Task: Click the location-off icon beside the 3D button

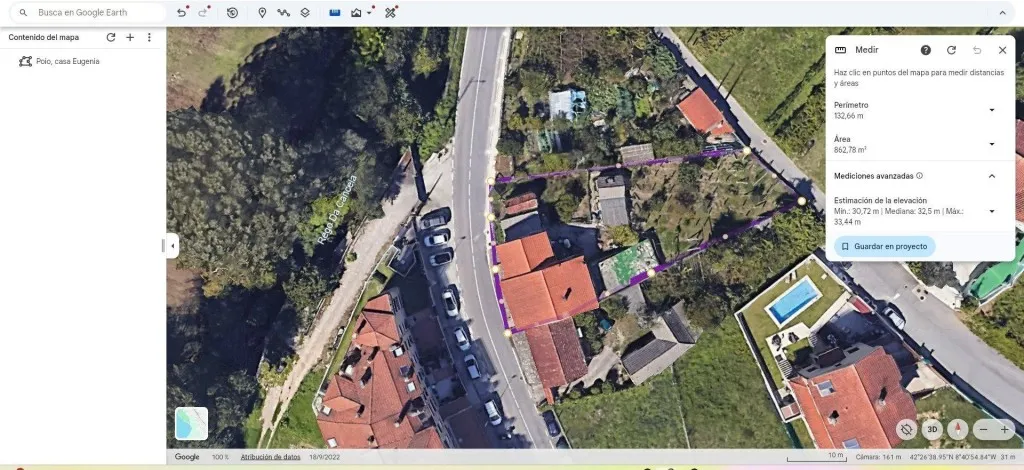Action: [906, 429]
